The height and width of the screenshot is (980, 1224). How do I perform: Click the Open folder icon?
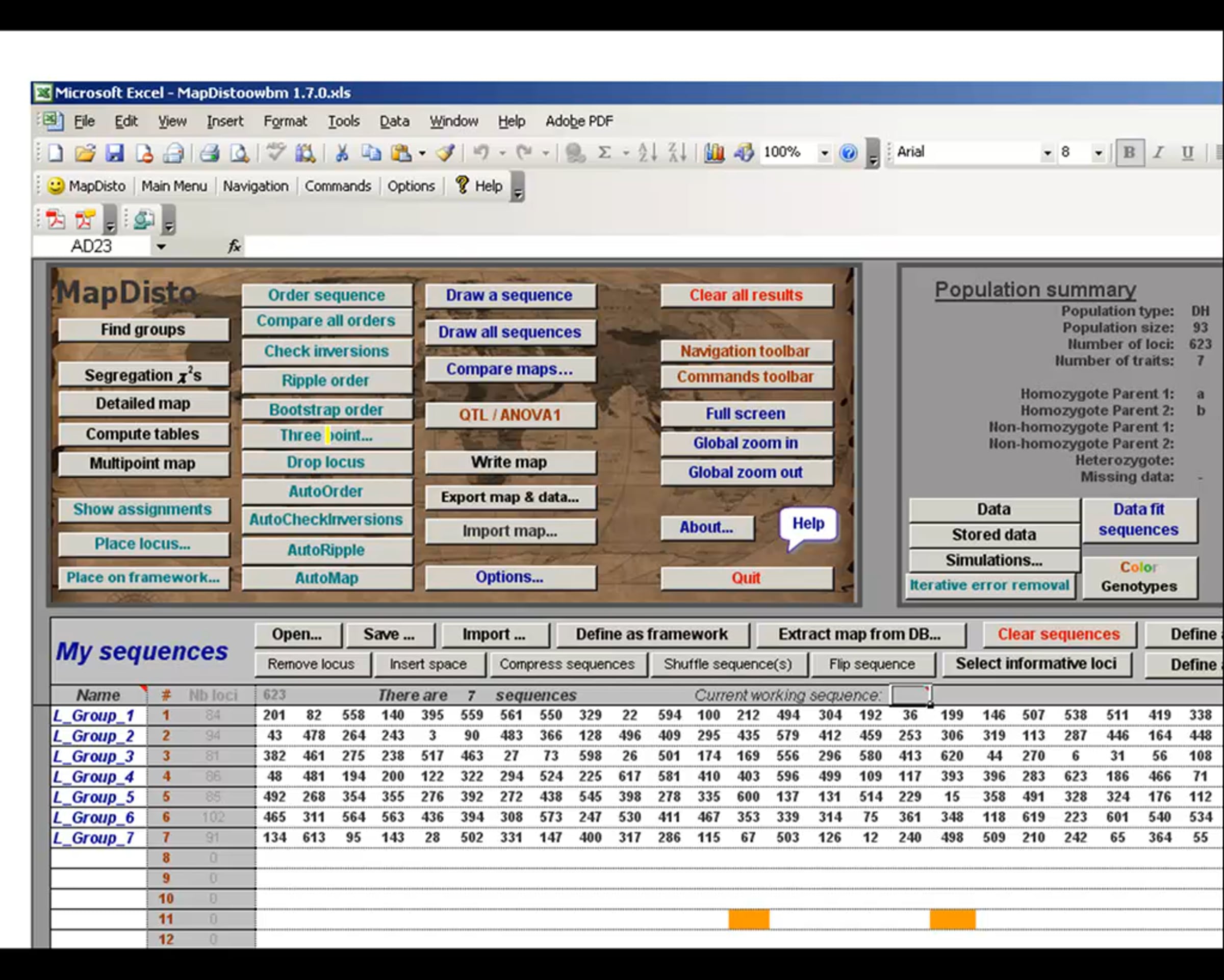(x=85, y=152)
